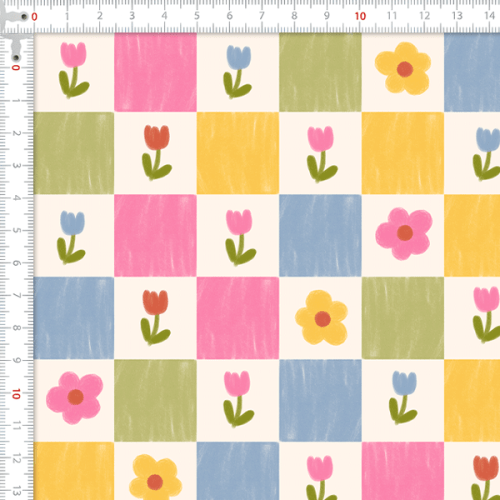Image resolution: width=500 pixels, height=500 pixels.
Task: Pick the pink square in the top row
Action: point(155,72)
